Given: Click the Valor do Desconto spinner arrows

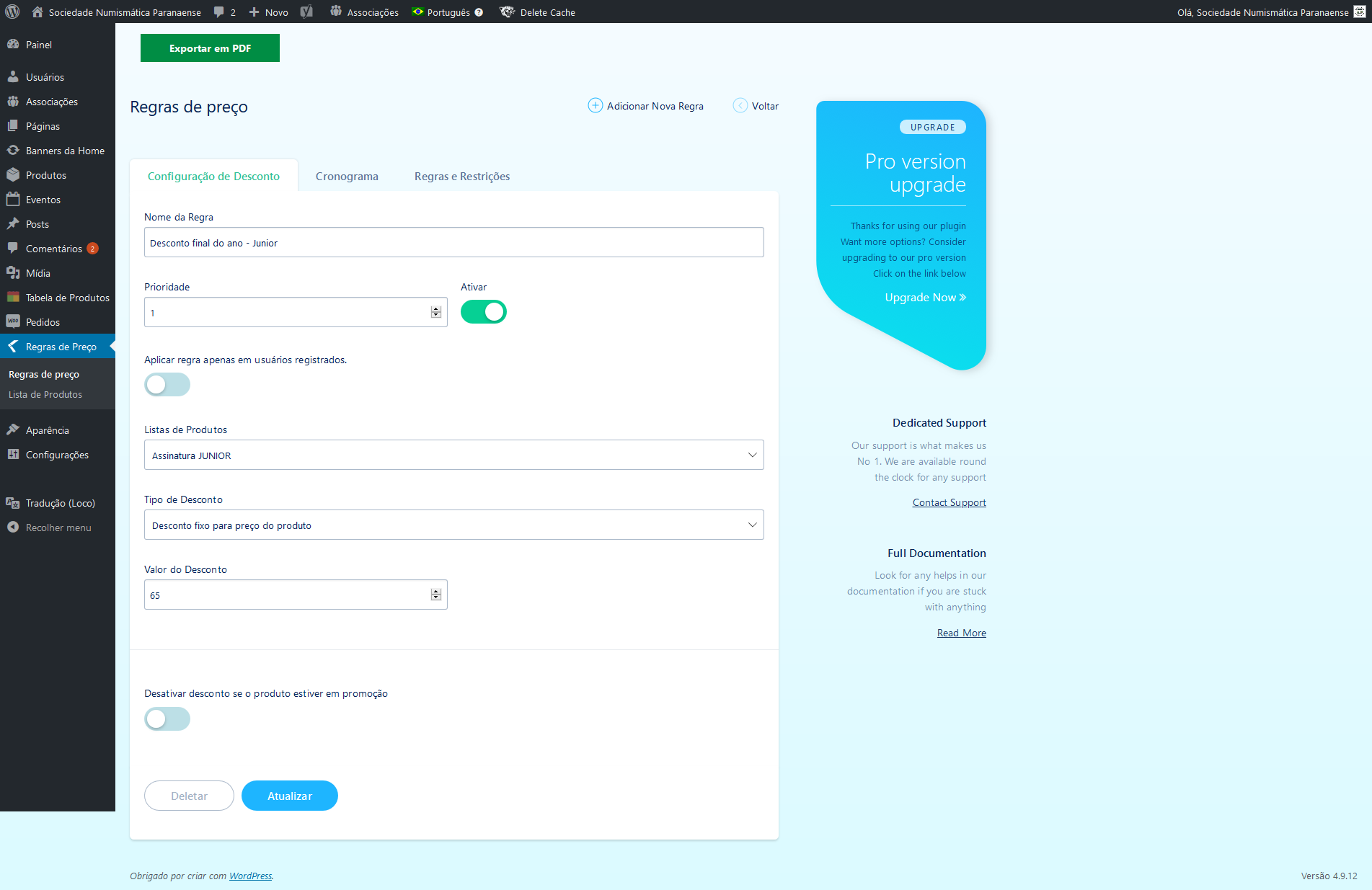Looking at the screenshot, I should pyautogui.click(x=436, y=595).
